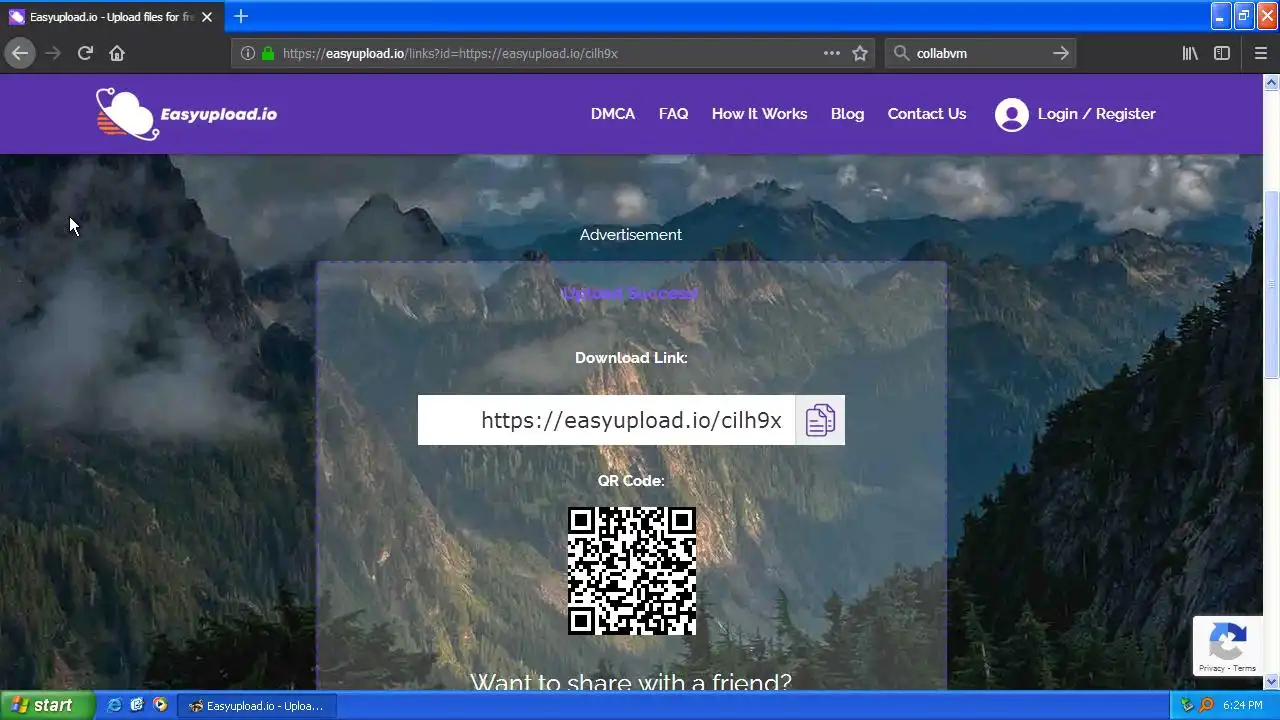Toggle the sidebar view icon
Screen dimensions: 1280x720
(1222, 53)
